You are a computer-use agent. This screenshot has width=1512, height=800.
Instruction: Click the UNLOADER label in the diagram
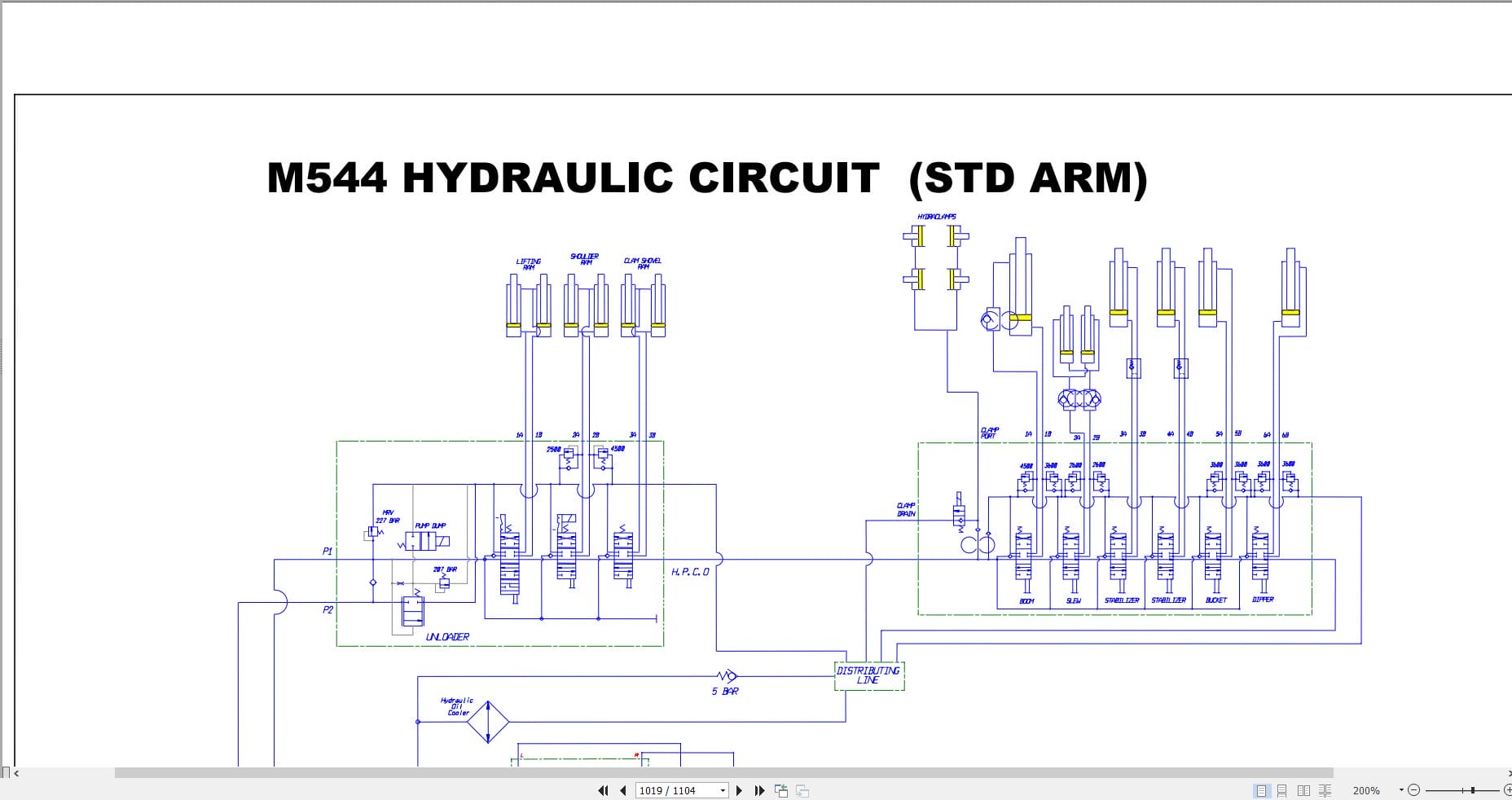coord(447,637)
